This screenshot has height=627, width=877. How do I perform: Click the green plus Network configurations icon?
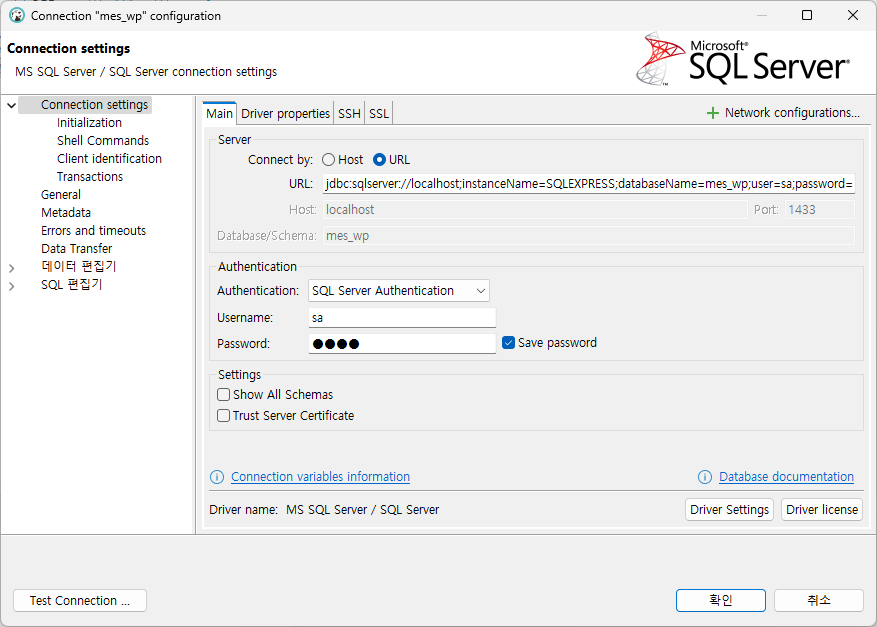click(x=713, y=113)
